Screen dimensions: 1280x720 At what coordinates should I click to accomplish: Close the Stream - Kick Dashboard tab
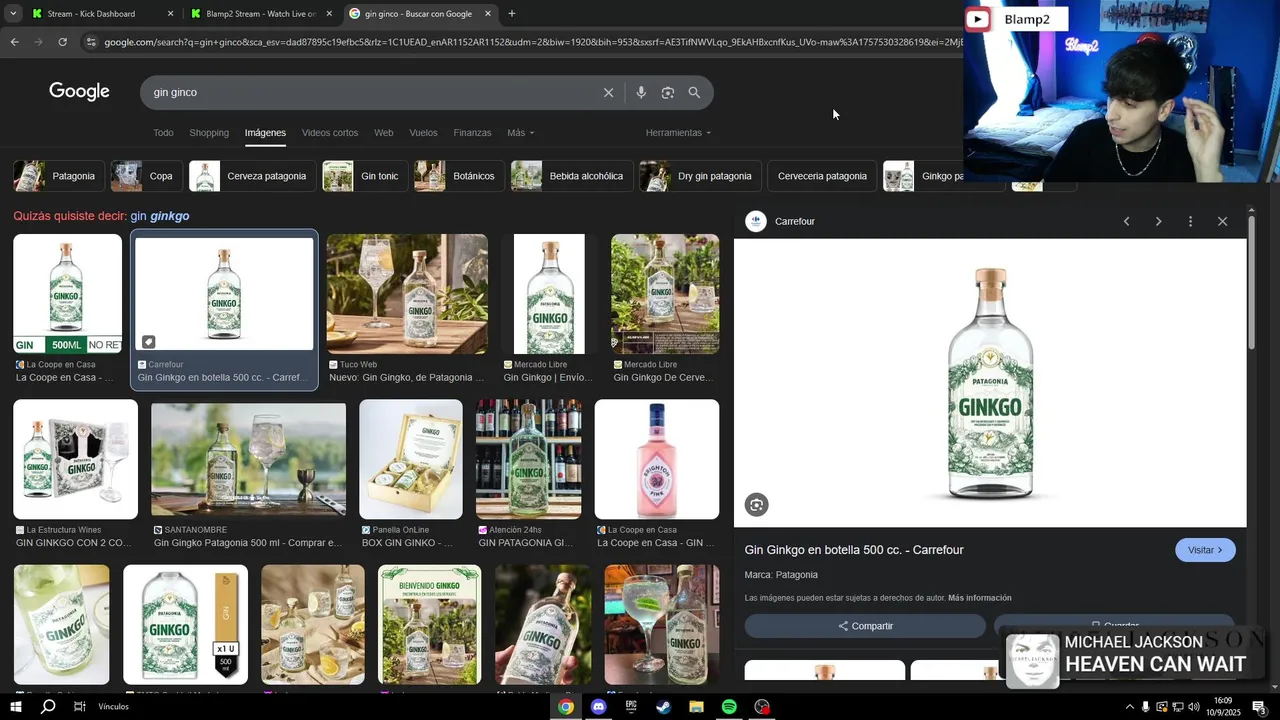[170, 14]
